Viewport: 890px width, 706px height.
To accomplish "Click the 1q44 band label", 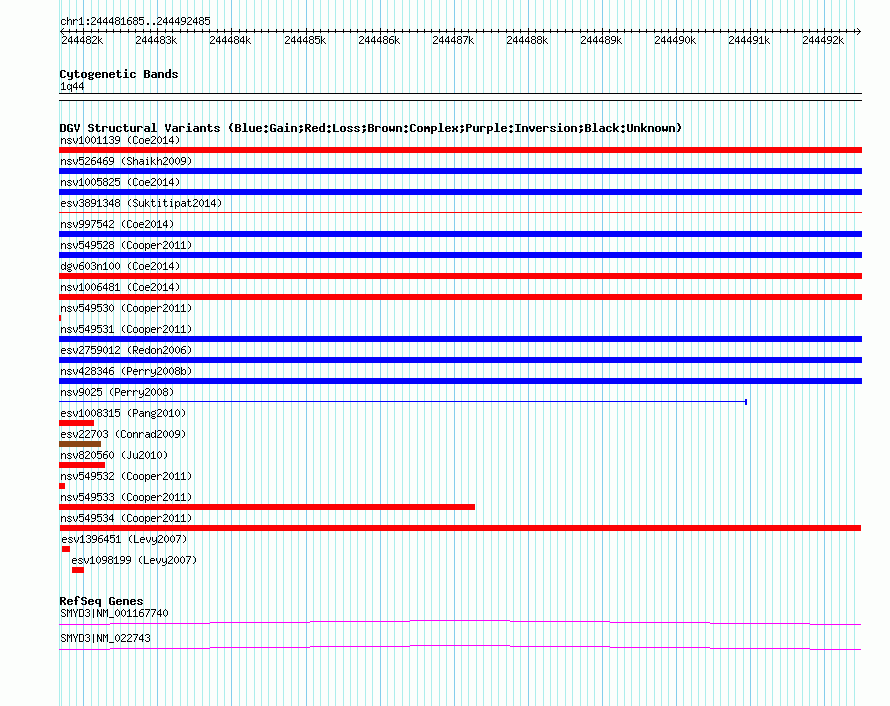I will pyautogui.click(x=72, y=87).
